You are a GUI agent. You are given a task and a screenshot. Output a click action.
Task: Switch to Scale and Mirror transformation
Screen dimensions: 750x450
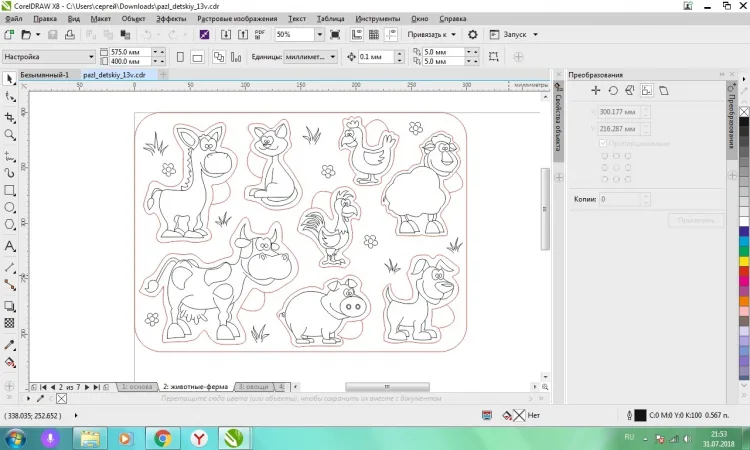629,90
